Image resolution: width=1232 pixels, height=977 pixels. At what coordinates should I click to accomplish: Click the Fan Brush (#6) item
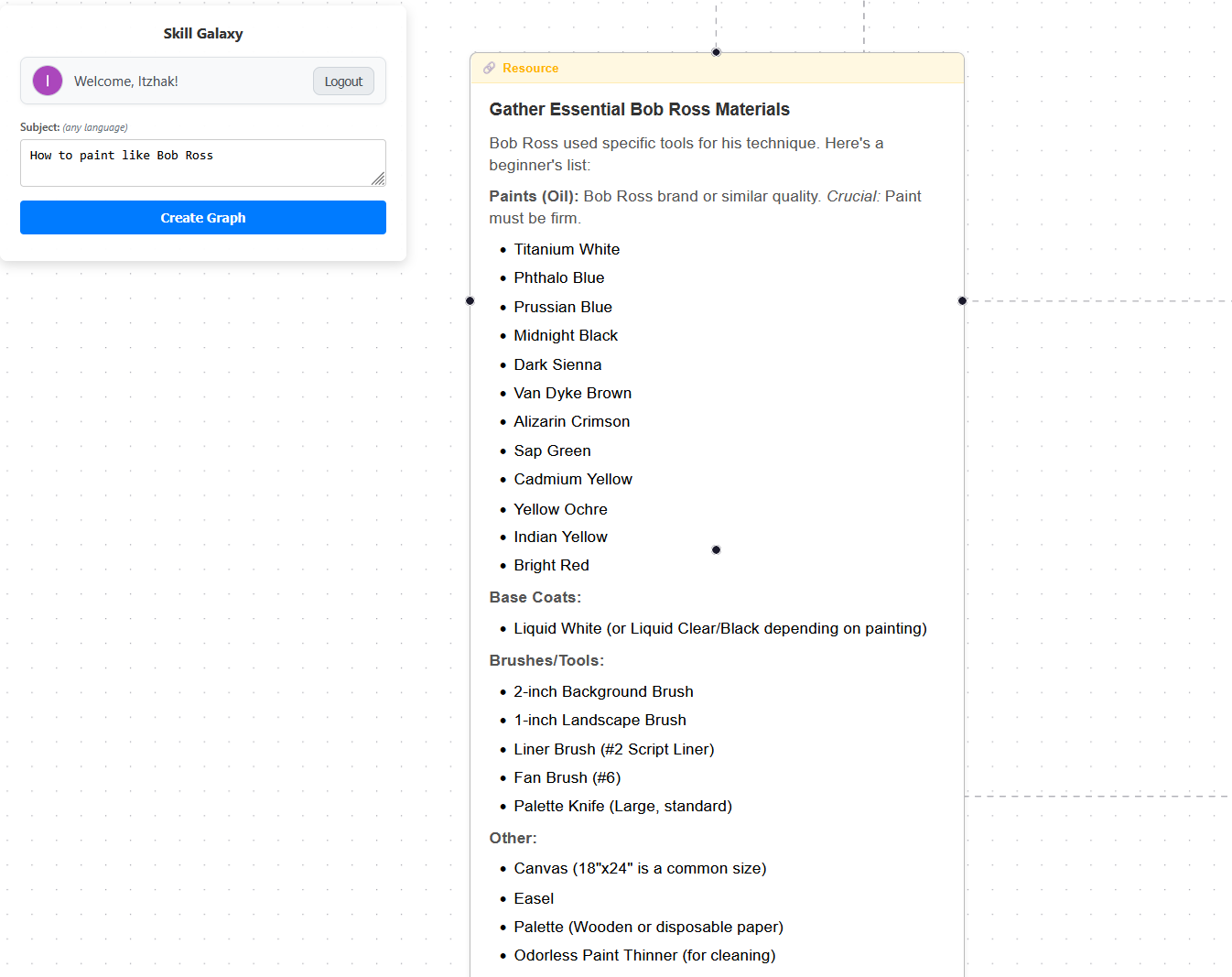click(x=567, y=777)
